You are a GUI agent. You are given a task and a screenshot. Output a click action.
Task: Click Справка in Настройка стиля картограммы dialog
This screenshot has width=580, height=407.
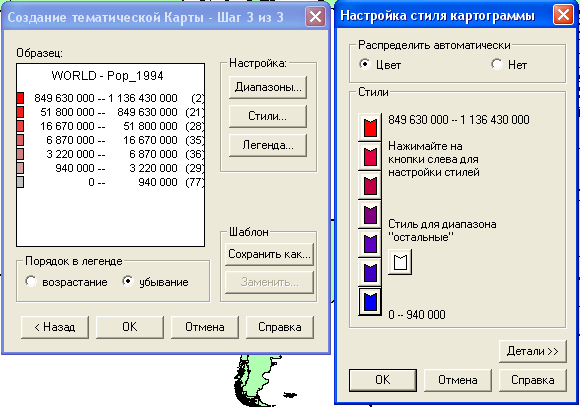(533, 380)
